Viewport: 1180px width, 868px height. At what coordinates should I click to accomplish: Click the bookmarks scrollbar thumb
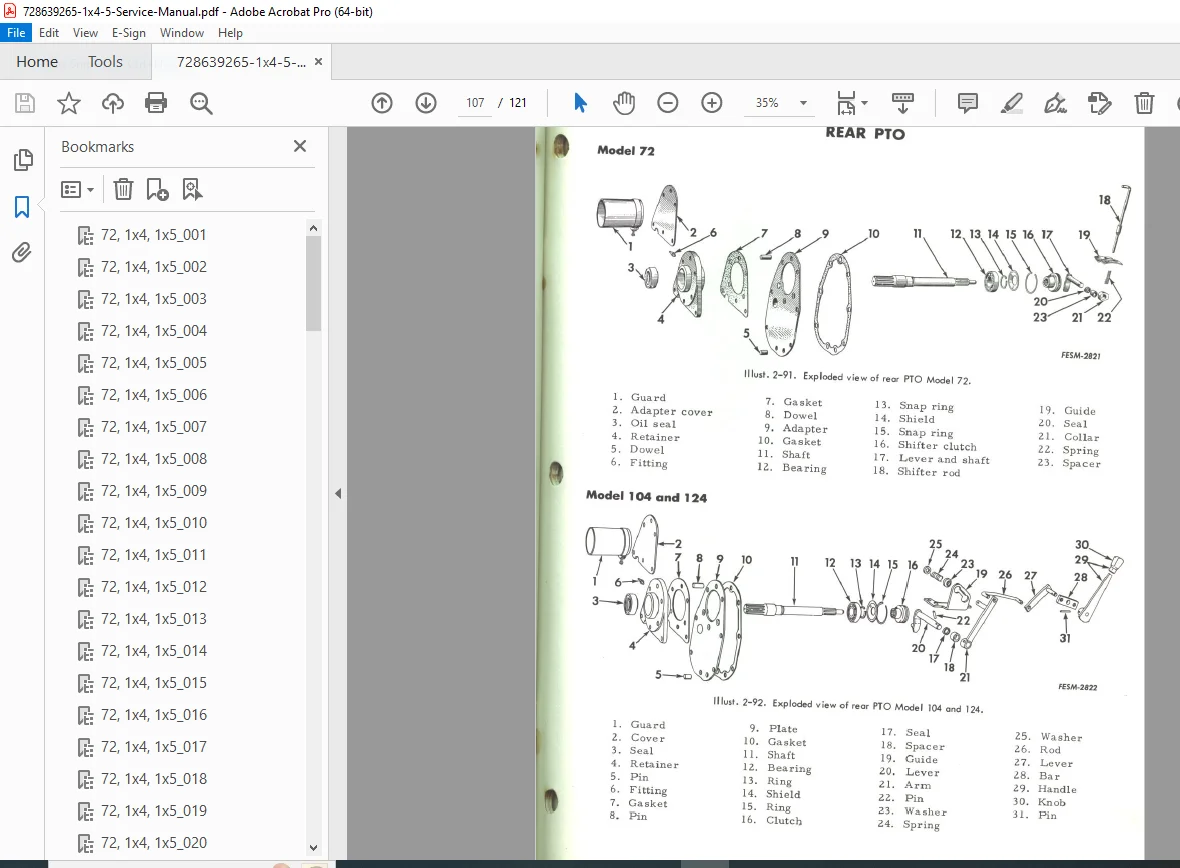314,283
